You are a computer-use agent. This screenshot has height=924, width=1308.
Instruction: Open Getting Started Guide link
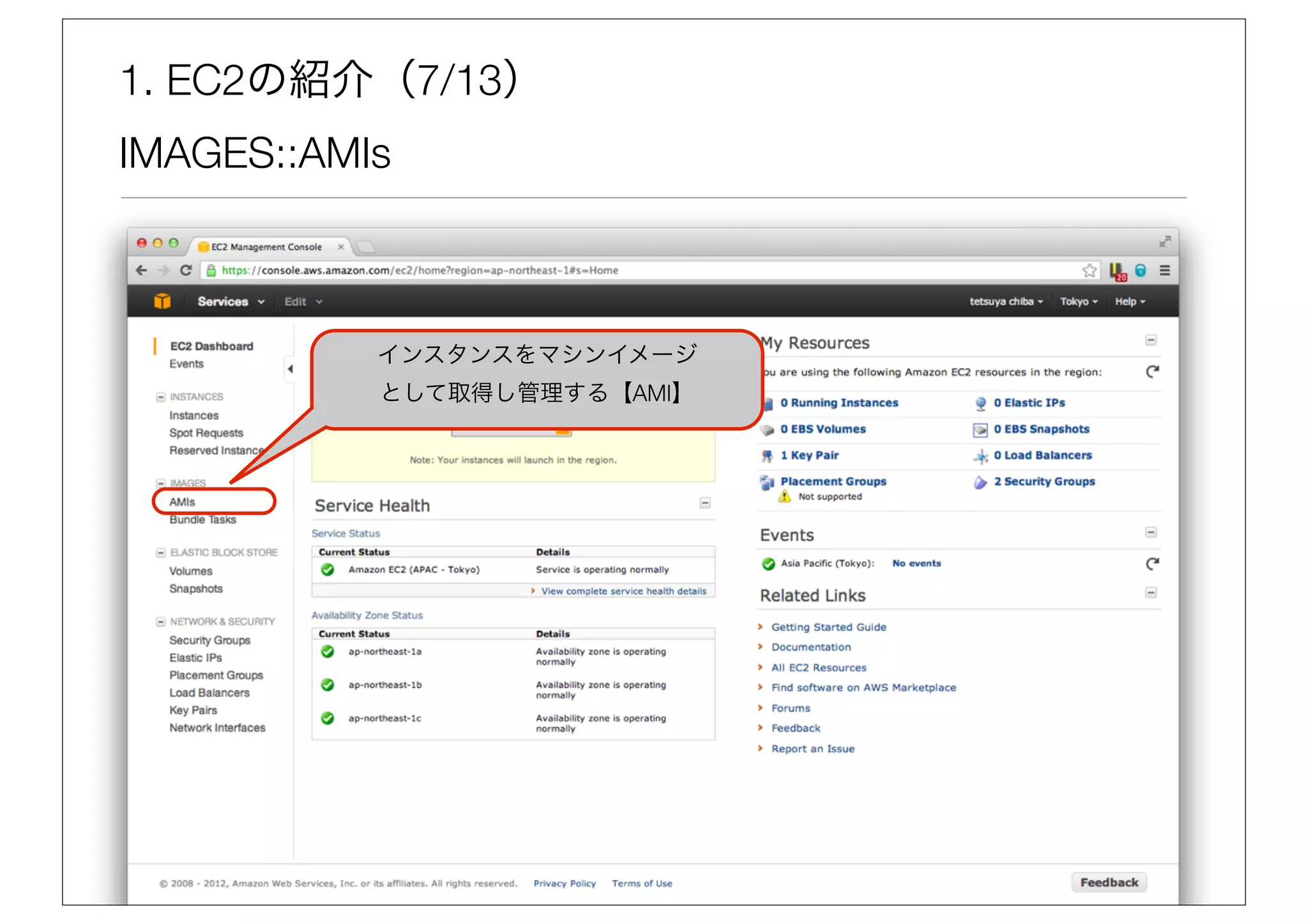pyautogui.click(x=829, y=627)
